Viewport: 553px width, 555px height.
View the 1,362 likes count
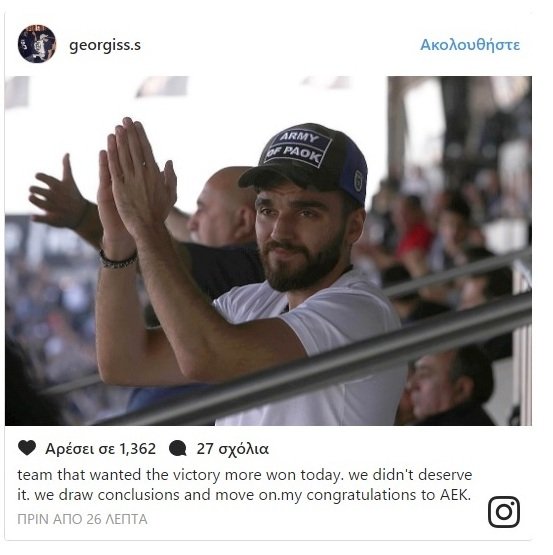[x=100, y=448]
